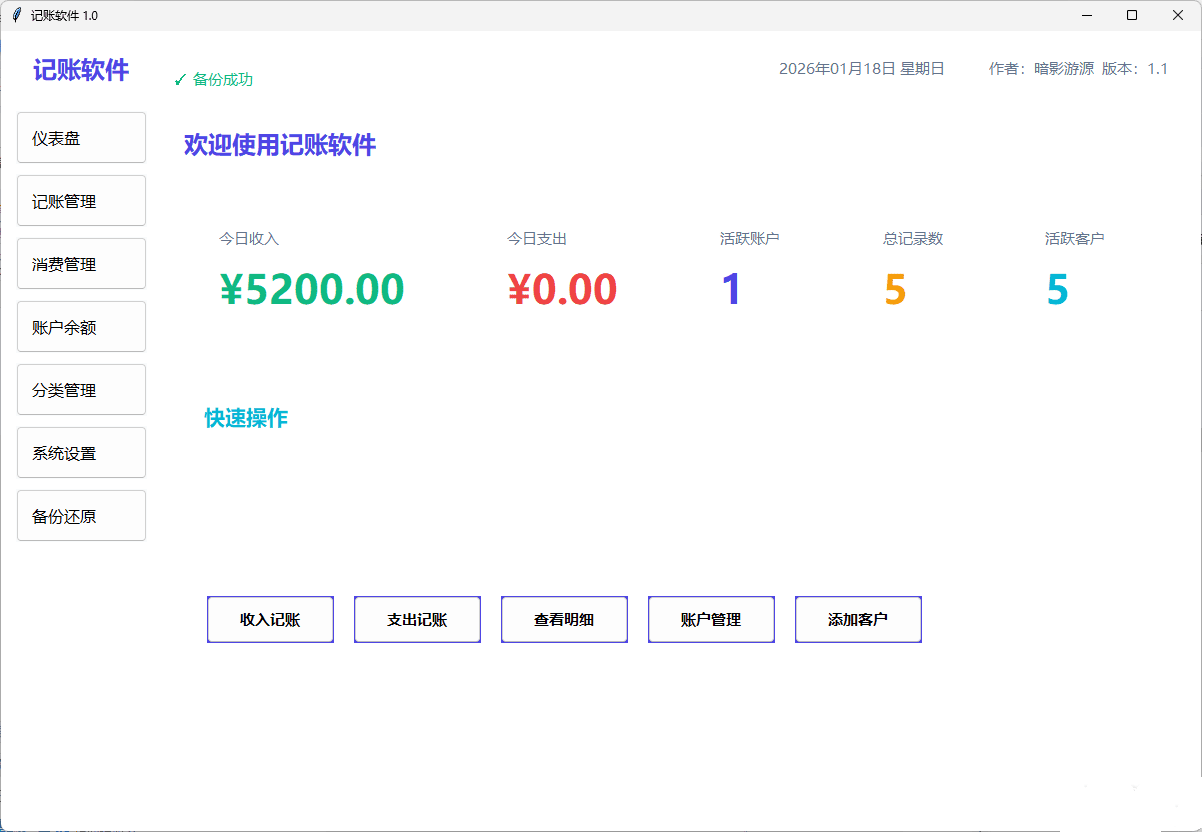Click the 活跃账户 active accounts counter
Viewport: 1202px width, 832px height.
coord(731,289)
